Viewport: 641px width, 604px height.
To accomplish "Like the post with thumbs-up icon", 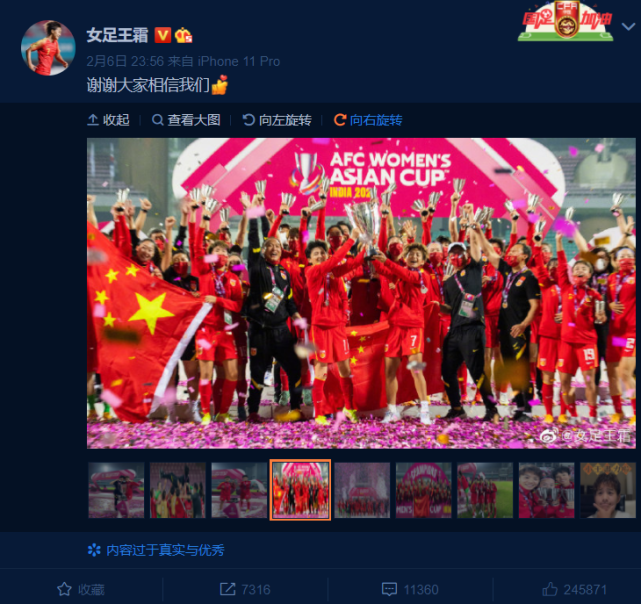I will pos(550,589).
